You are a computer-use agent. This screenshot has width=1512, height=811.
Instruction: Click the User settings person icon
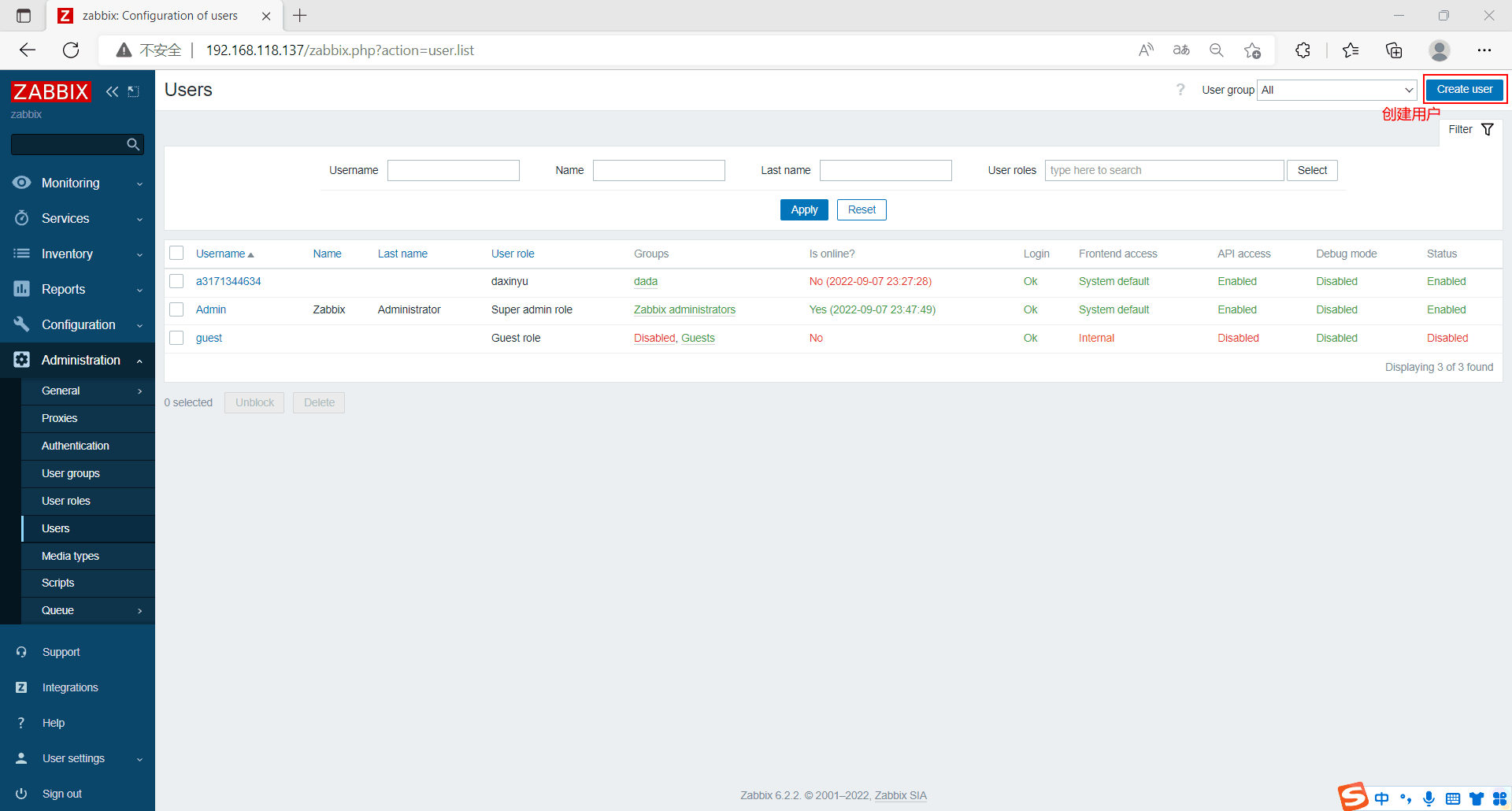coord(21,758)
